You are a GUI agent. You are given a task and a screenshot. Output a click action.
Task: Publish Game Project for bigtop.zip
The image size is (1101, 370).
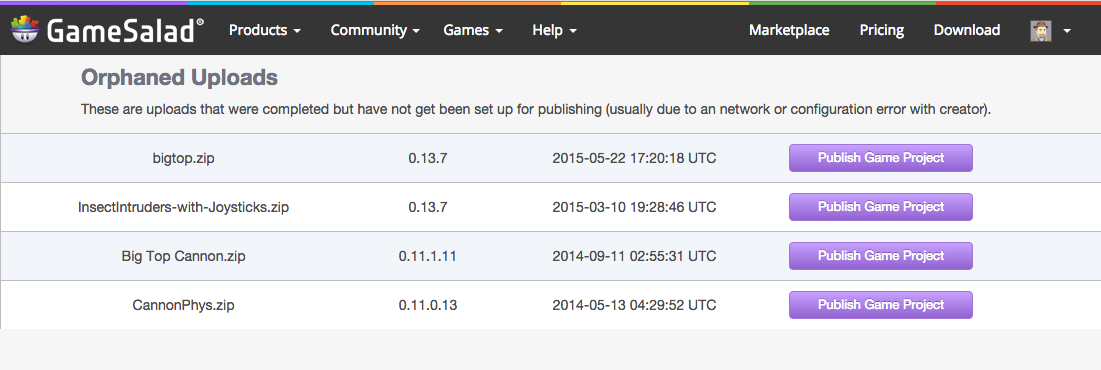click(881, 158)
